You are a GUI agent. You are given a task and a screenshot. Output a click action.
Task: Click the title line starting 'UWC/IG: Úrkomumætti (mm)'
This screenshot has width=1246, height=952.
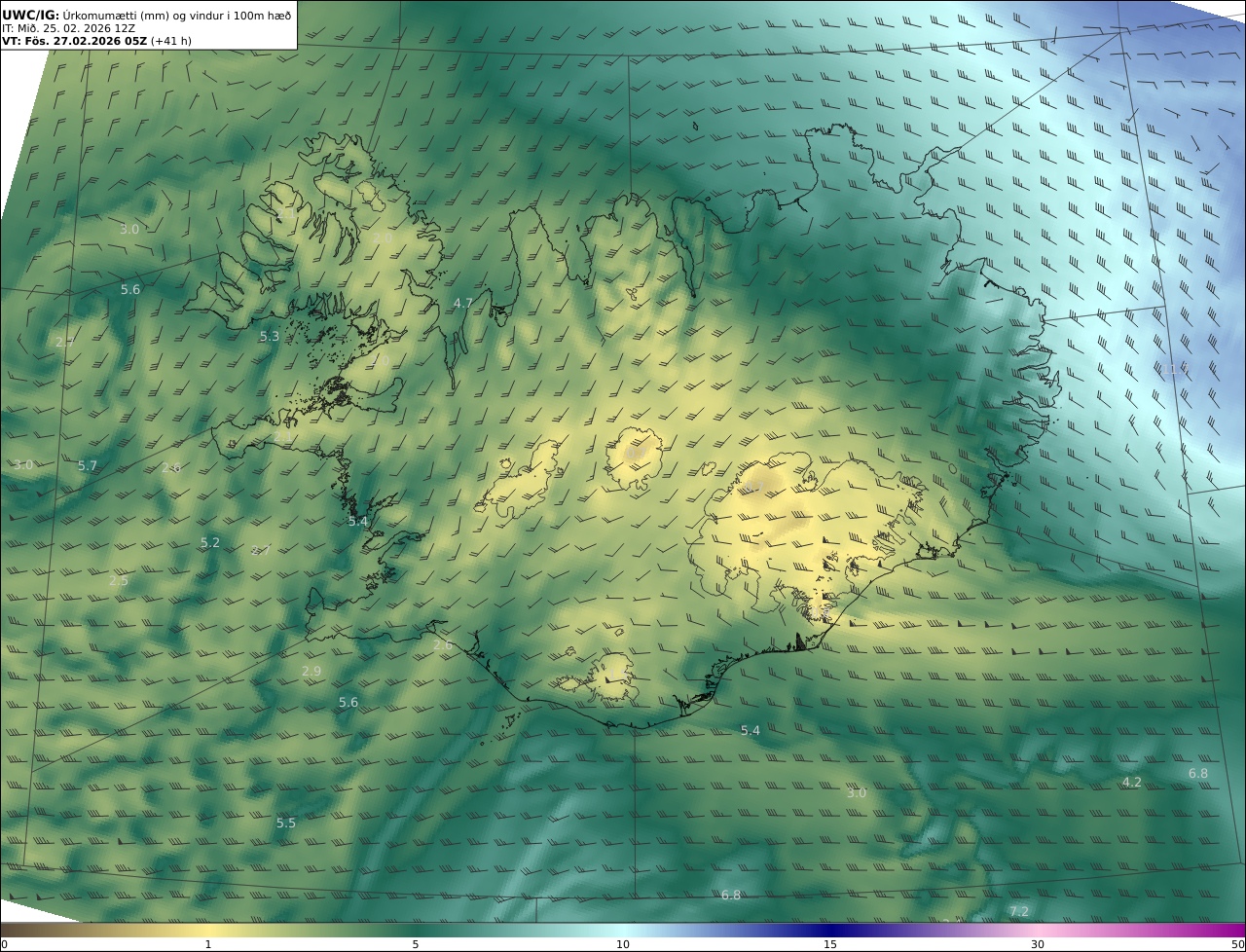click(x=146, y=15)
